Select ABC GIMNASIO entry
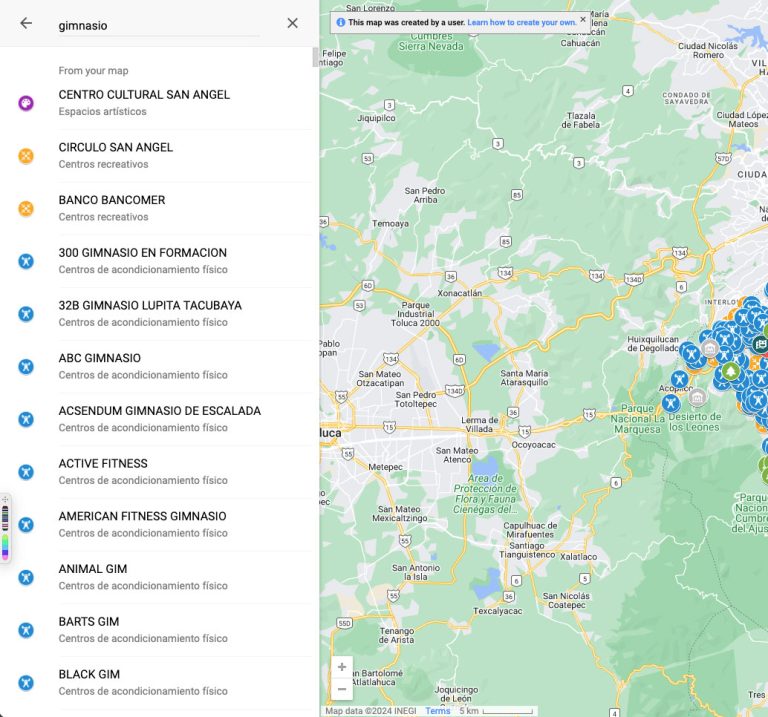This screenshot has width=768, height=717. (157, 366)
